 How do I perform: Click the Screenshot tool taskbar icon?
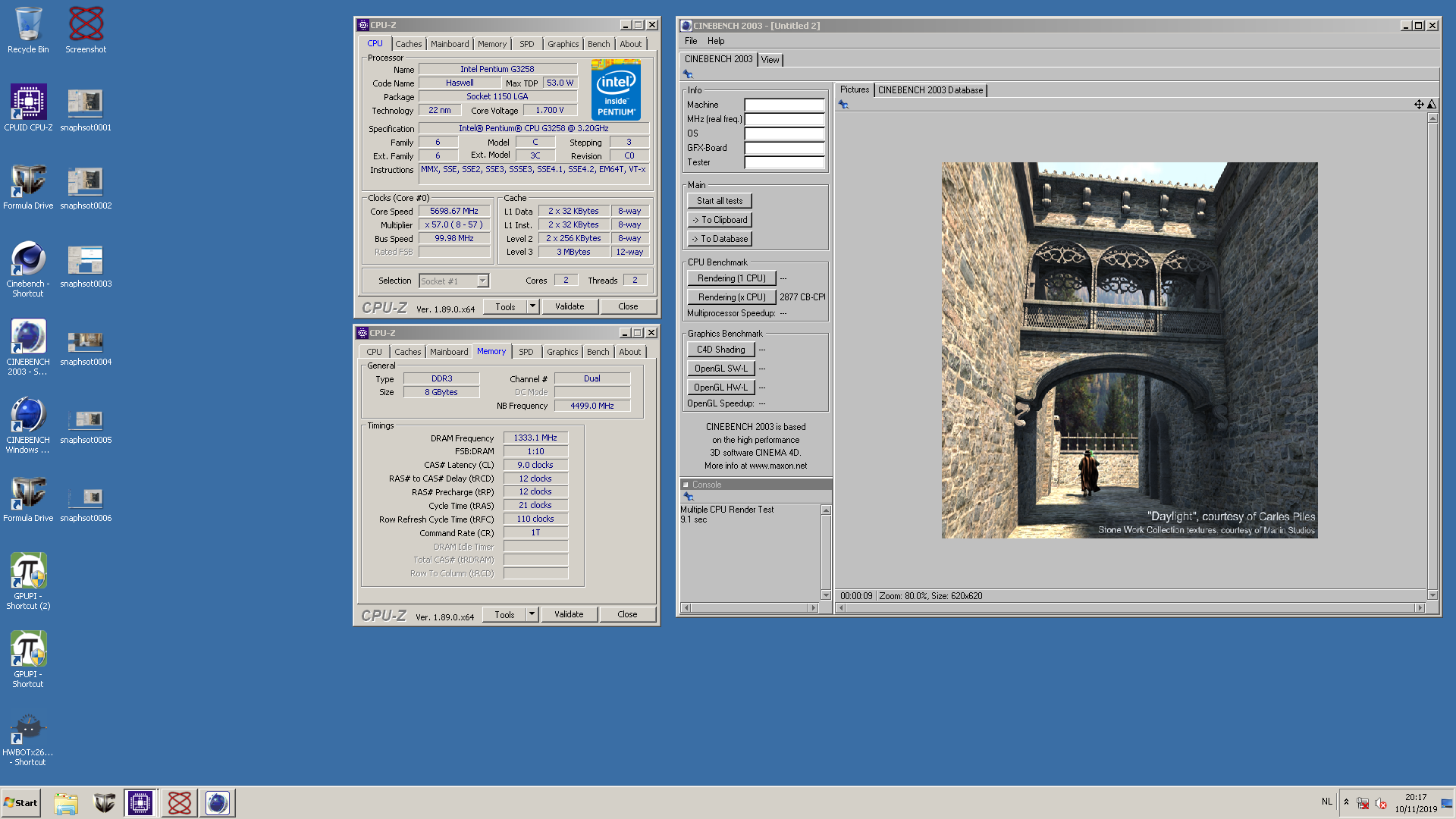click(x=180, y=803)
